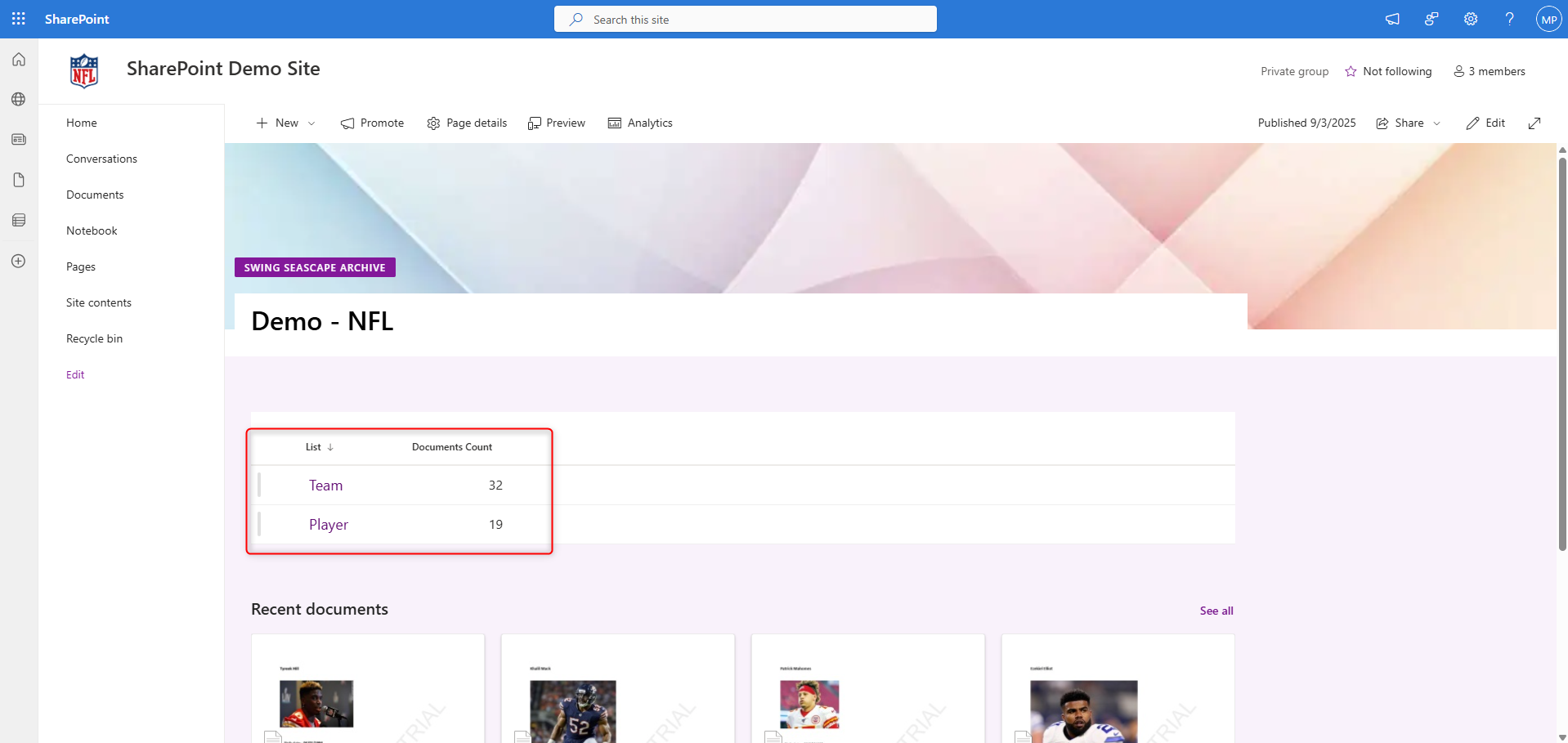The height and width of the screenshot is (743, 1568).
Task: Click the settings gear icon
Action: (x=1470, y=19)
